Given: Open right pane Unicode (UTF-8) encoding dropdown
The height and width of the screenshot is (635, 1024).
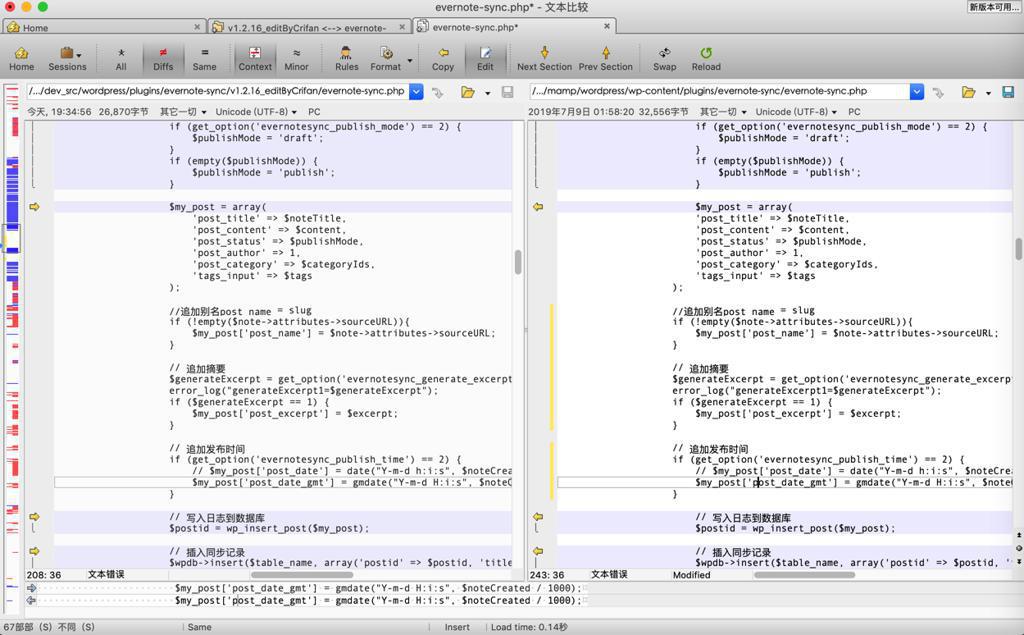Looking at the screenshot, I should tap(793, 112).
